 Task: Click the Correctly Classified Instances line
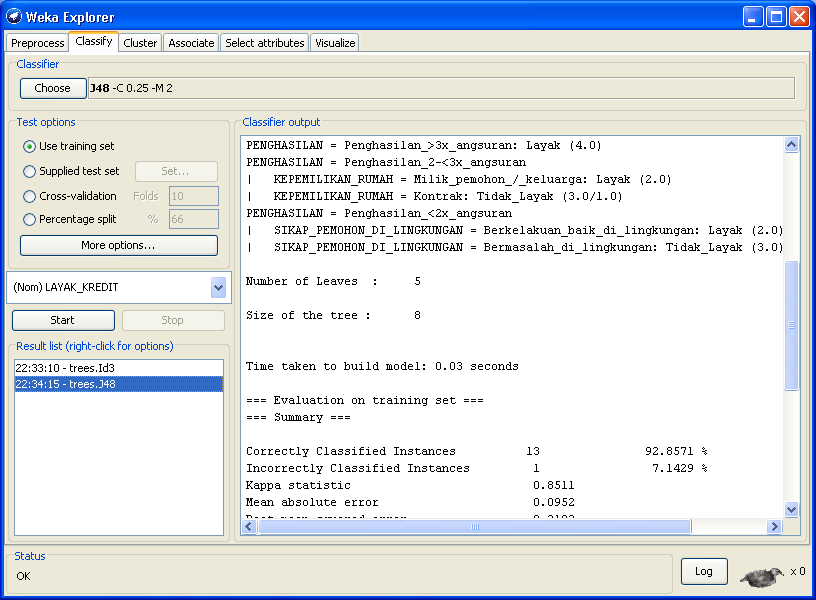click(477, 451)
